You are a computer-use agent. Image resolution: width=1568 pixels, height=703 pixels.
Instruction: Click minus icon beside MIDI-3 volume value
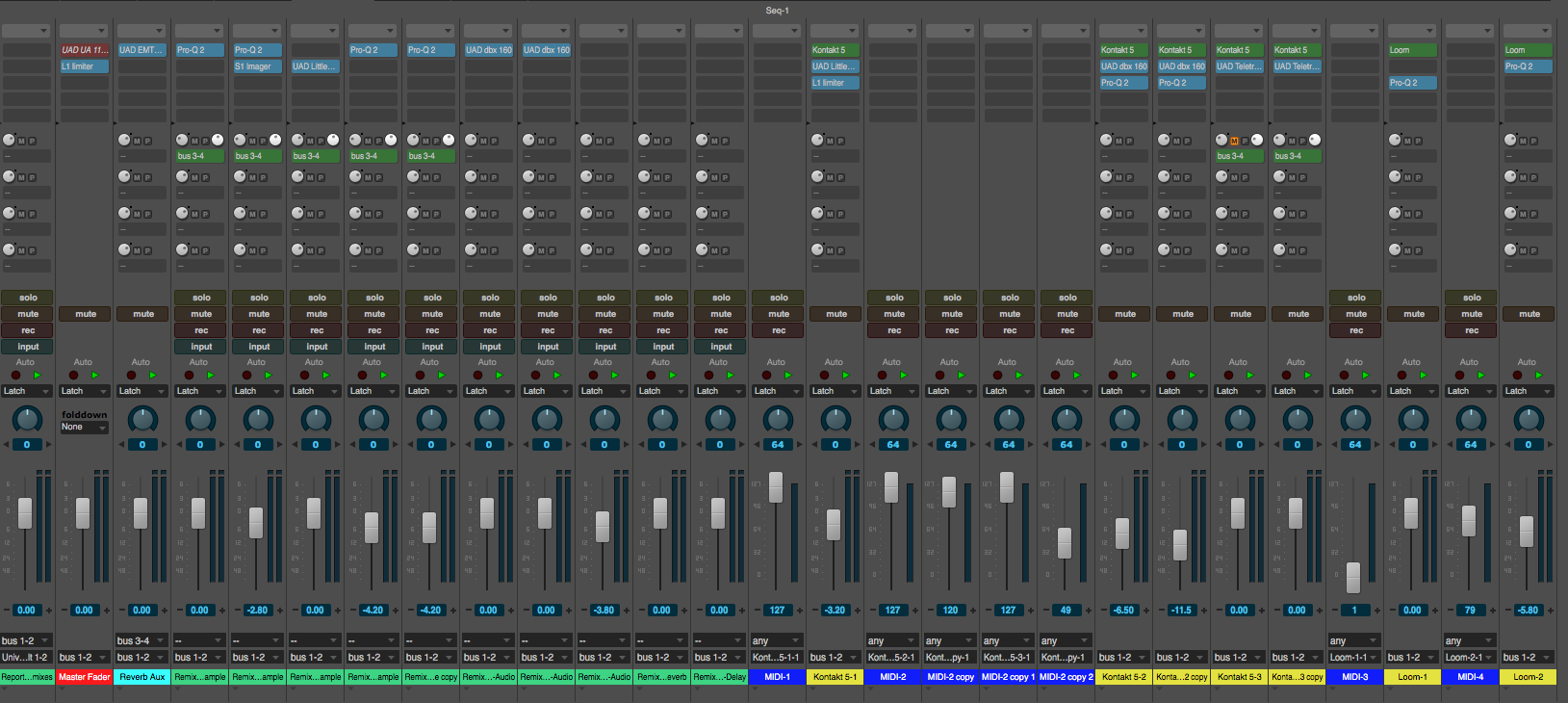[1334, 610]
